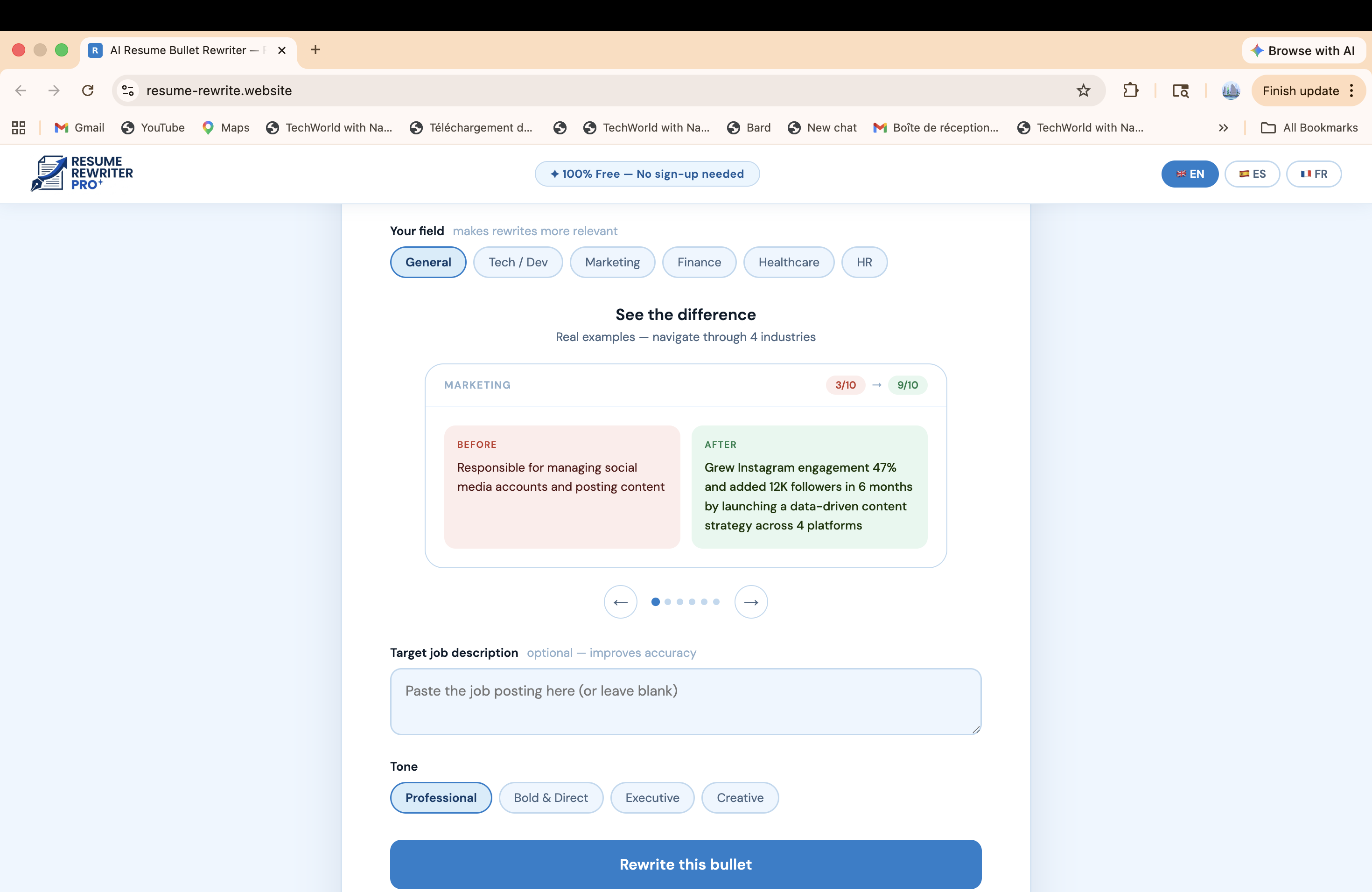Expand the overflow bookmarks chevron

(x=1223, y=127)
